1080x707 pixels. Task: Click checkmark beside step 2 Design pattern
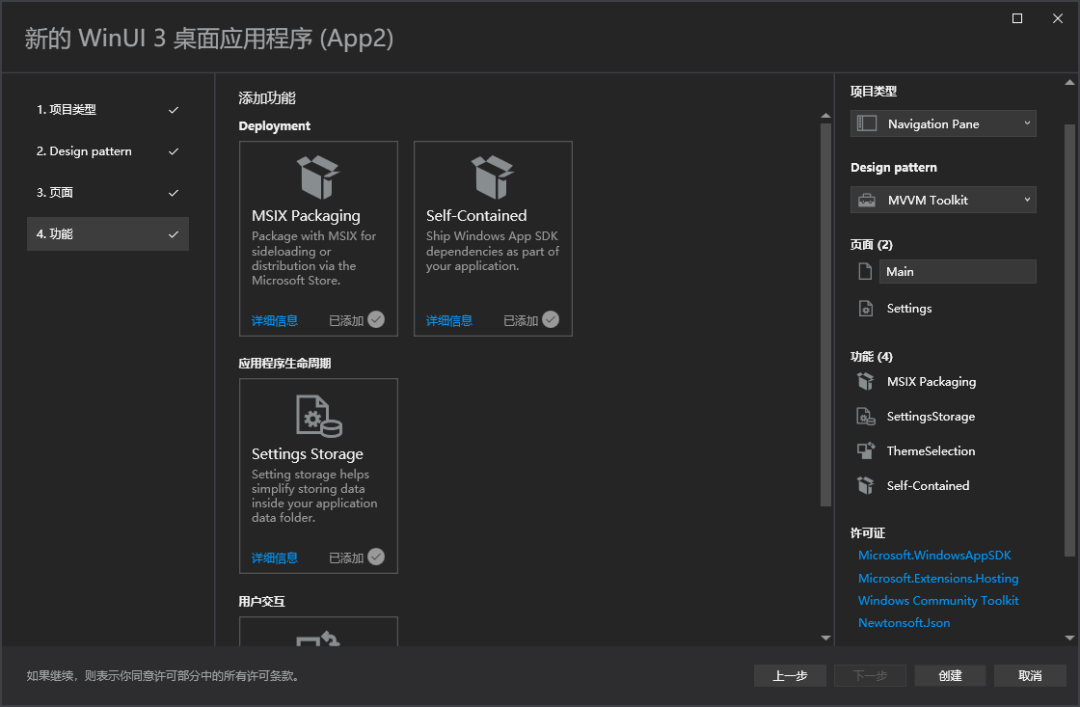tap(174, 151)
